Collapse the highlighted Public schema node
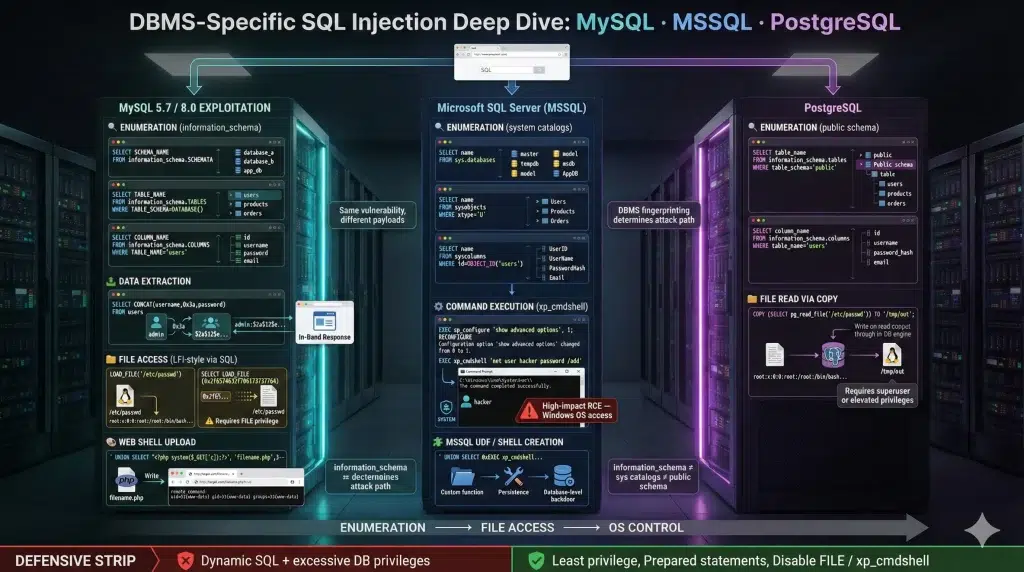 coord(861,165)
